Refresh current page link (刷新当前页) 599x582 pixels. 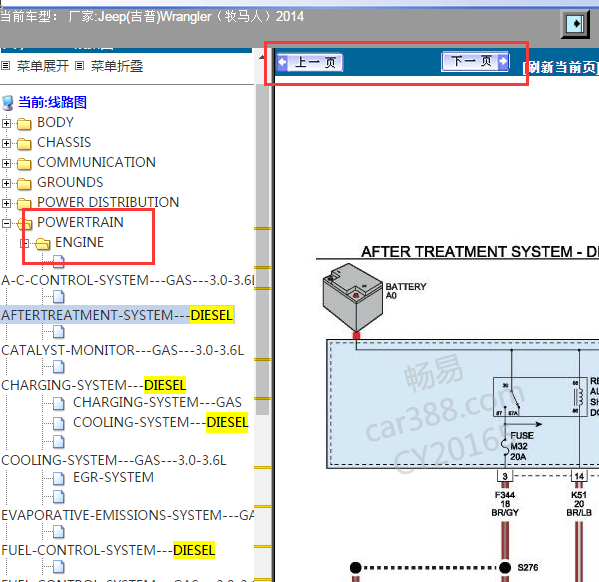click(x=560, y=68)
